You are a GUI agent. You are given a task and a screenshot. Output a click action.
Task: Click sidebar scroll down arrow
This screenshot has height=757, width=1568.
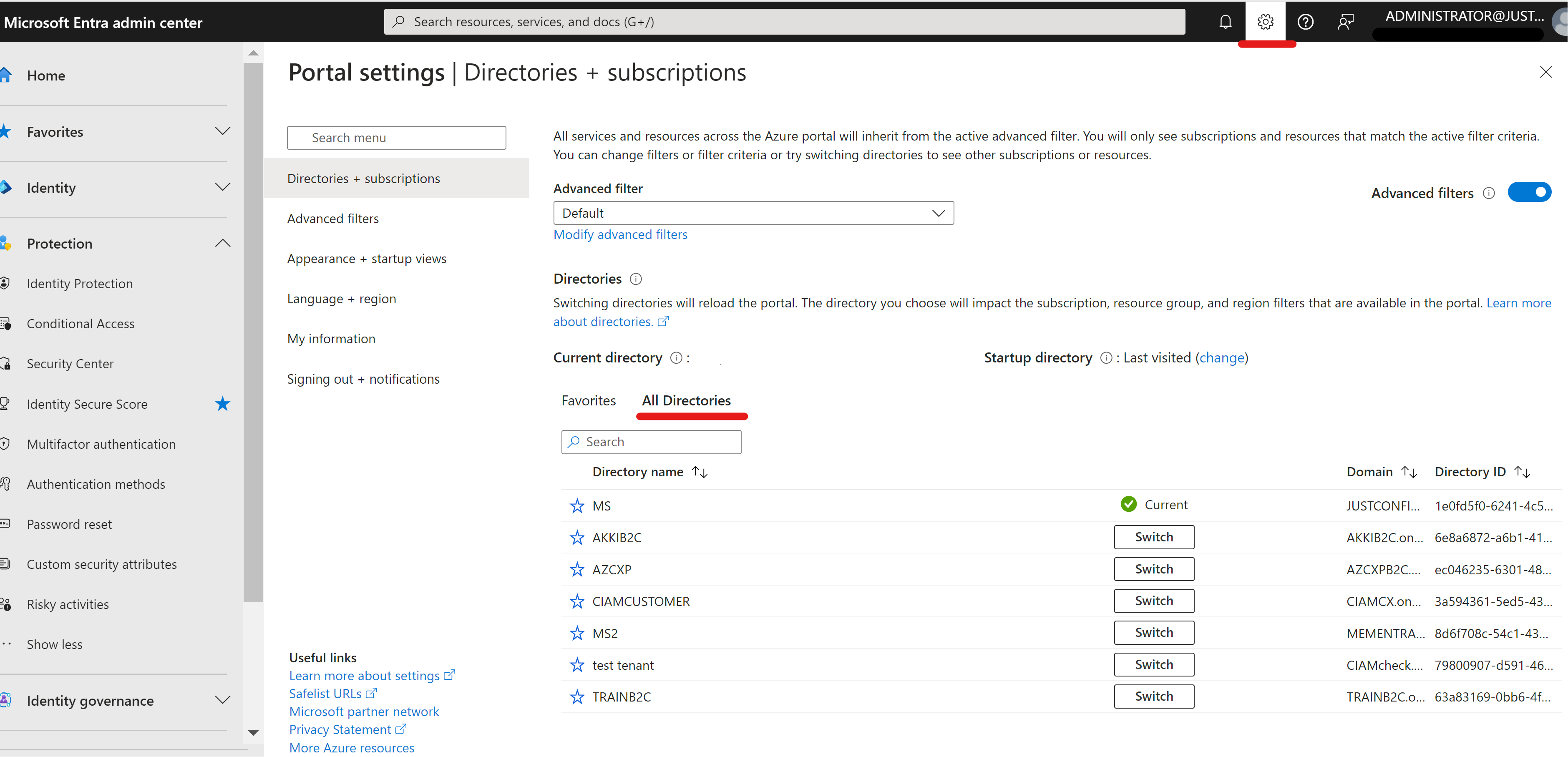click(x=253, y=733)
